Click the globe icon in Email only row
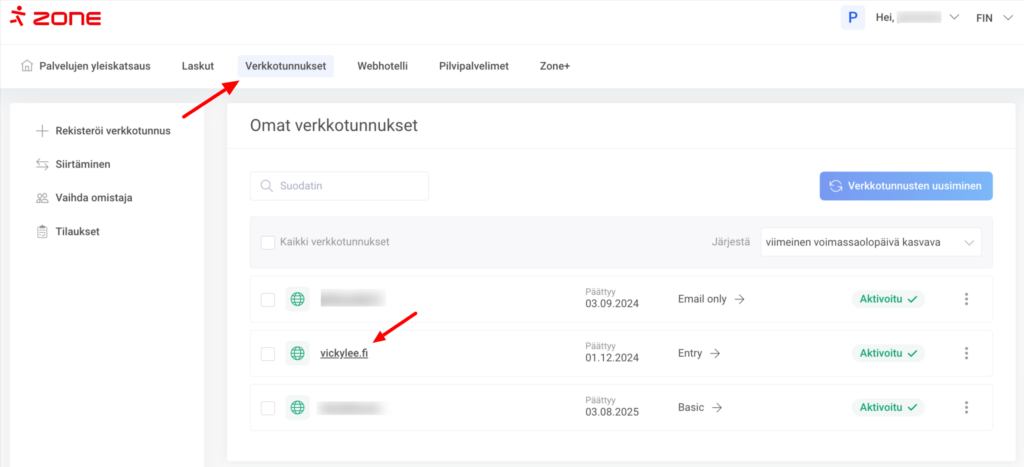 tap(297, 299)
